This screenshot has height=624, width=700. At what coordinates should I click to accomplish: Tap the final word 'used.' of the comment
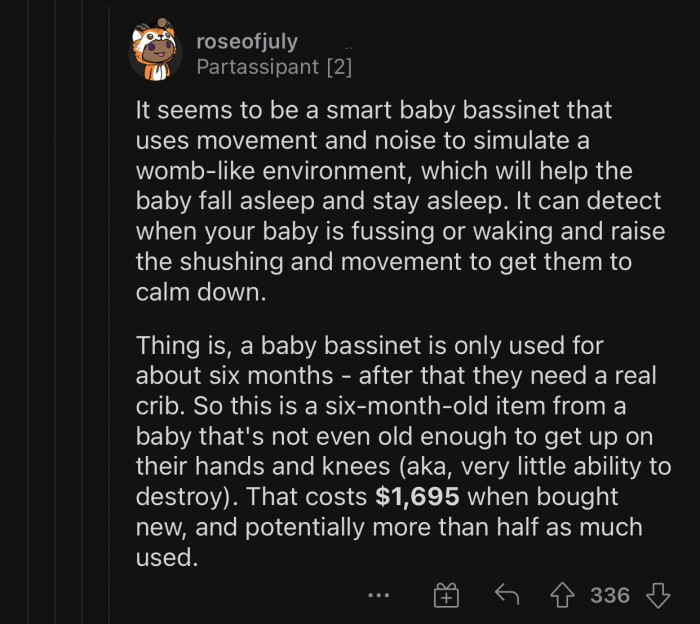[167, 558]
